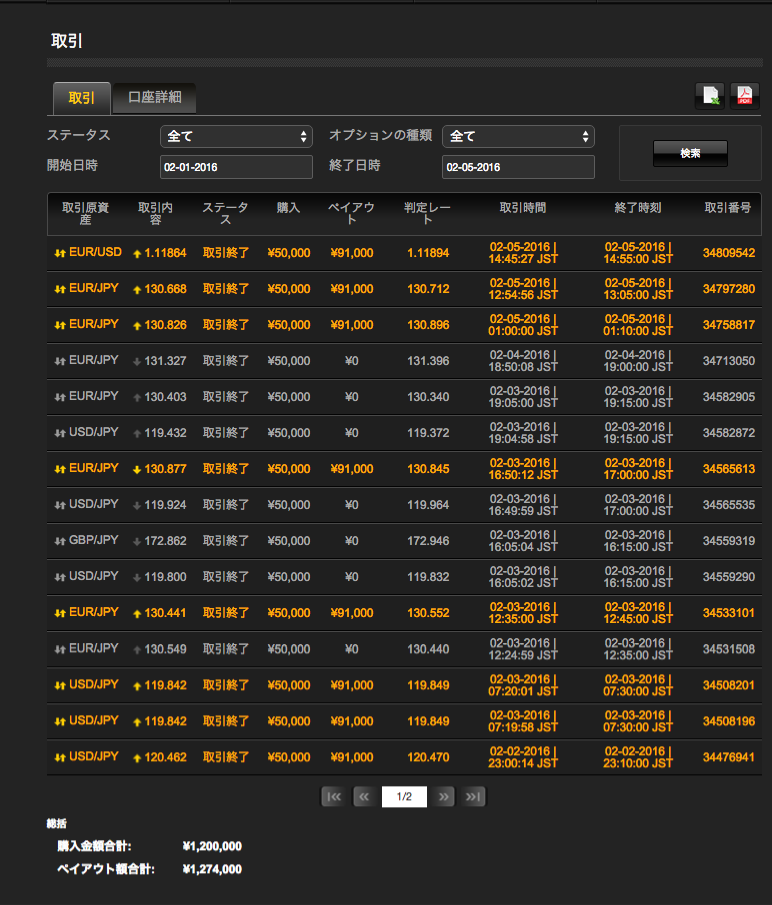The width and height of the screenshot is (772, 905).
Task: Click the purchase total ¥1,200,000
Action: [212, 846]
